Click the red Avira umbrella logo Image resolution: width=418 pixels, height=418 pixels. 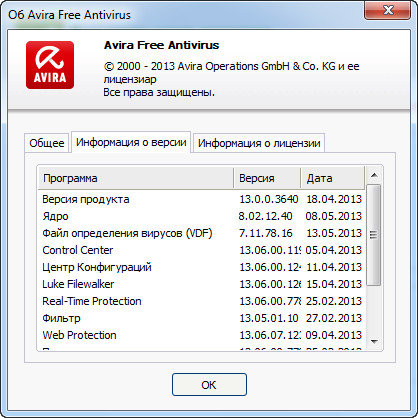(50, 65)
